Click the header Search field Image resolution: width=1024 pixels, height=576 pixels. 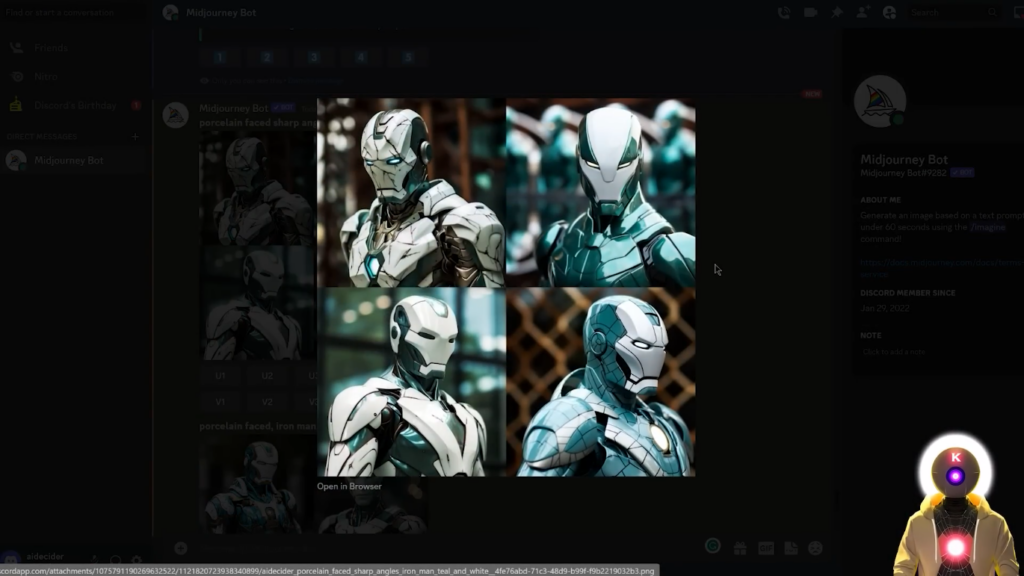(x=953, y=12)
